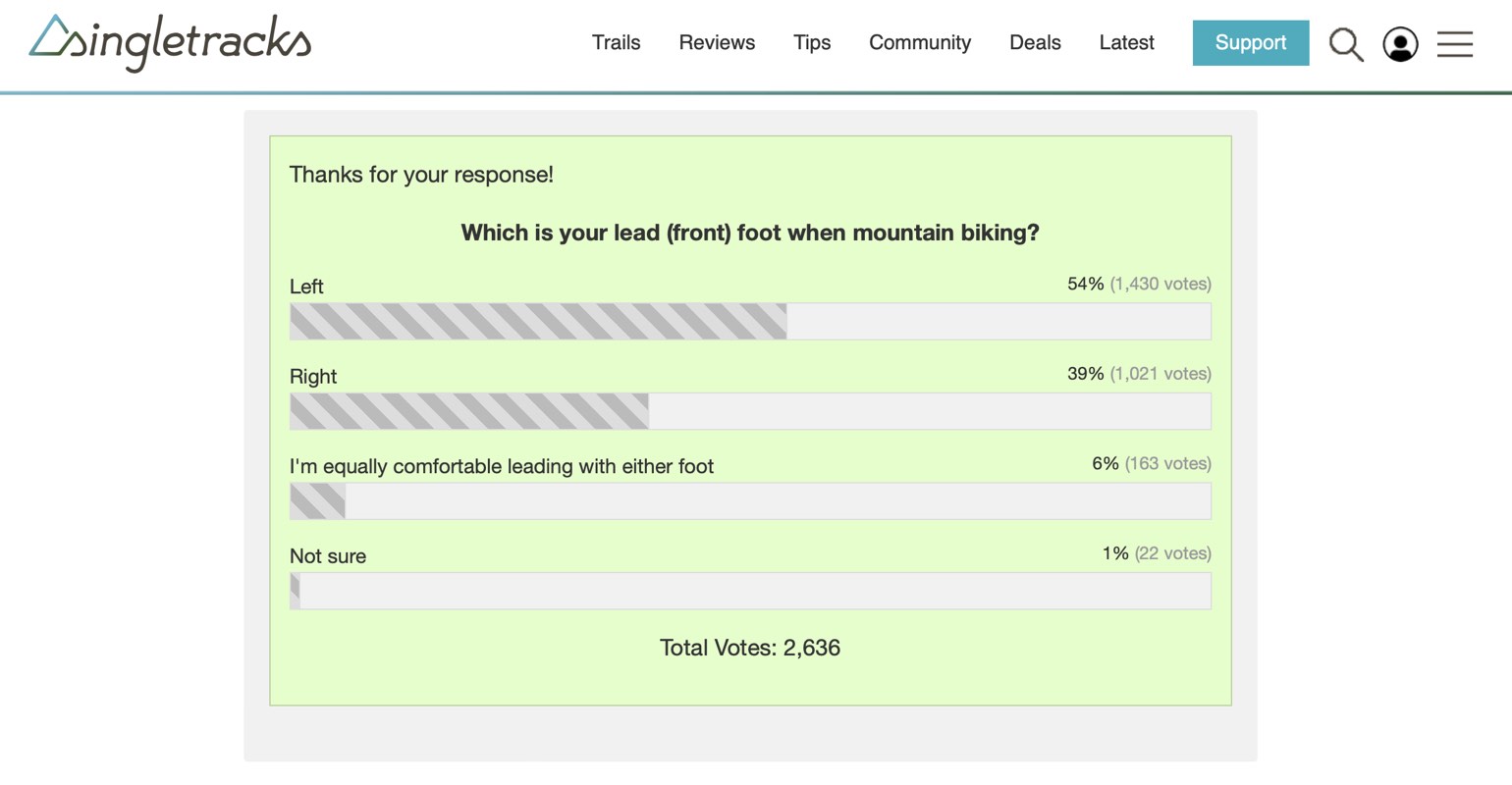
Task: Expand the hamburger menu icon
Action: click(x=1454, y=44)
